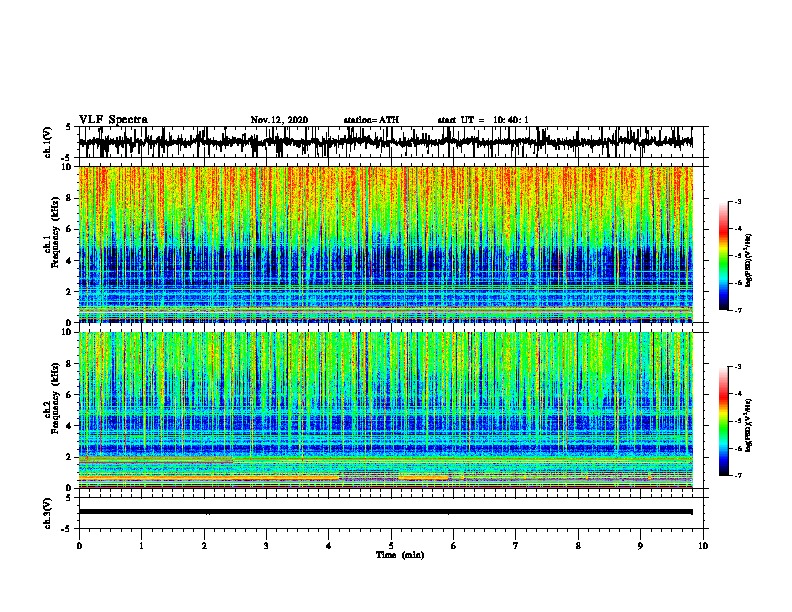Click the ch.1 waveform trace plot

[x=385, y=142]
